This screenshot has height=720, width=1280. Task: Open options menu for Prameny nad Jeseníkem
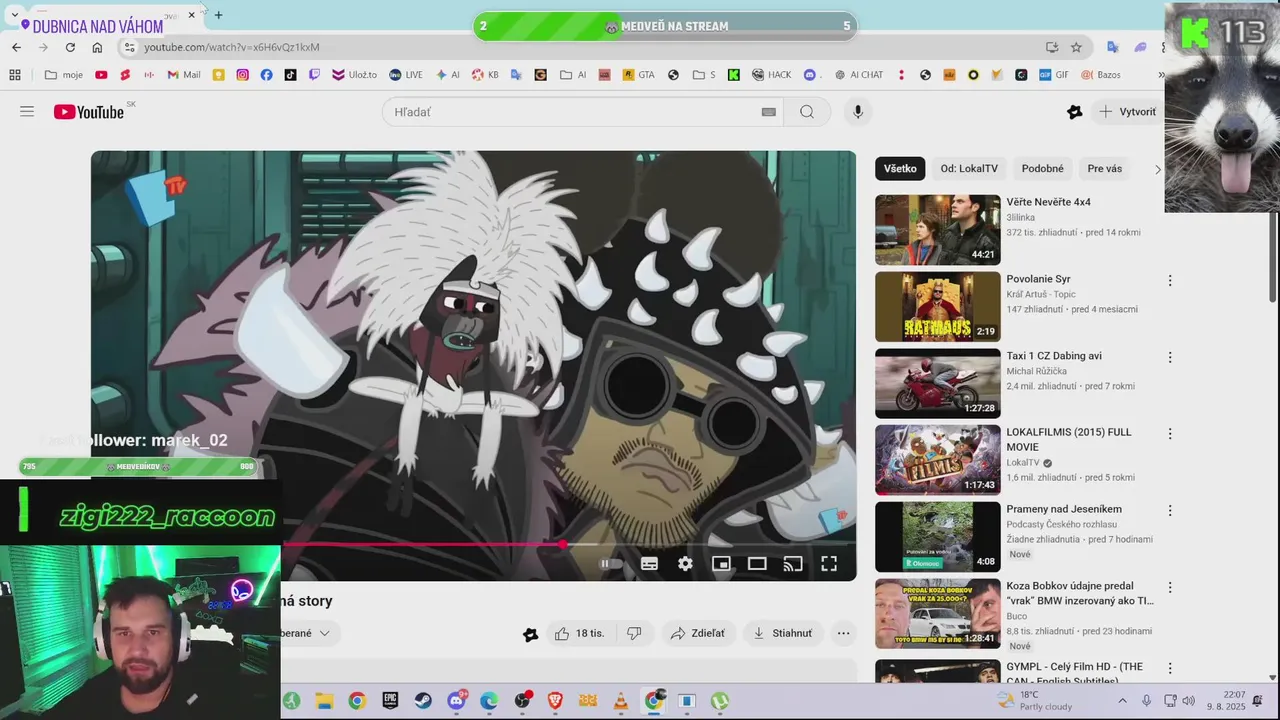point(1170,511)
